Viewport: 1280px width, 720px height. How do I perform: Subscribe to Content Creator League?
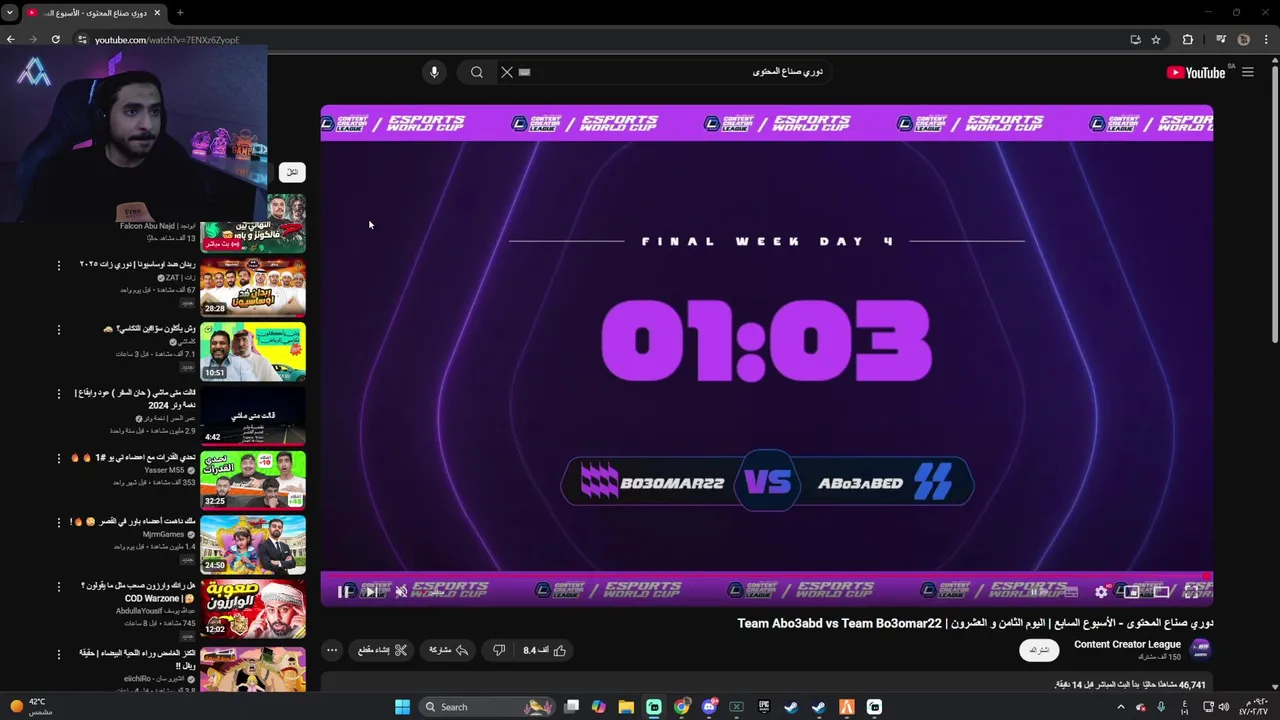tap(1040, 650)
